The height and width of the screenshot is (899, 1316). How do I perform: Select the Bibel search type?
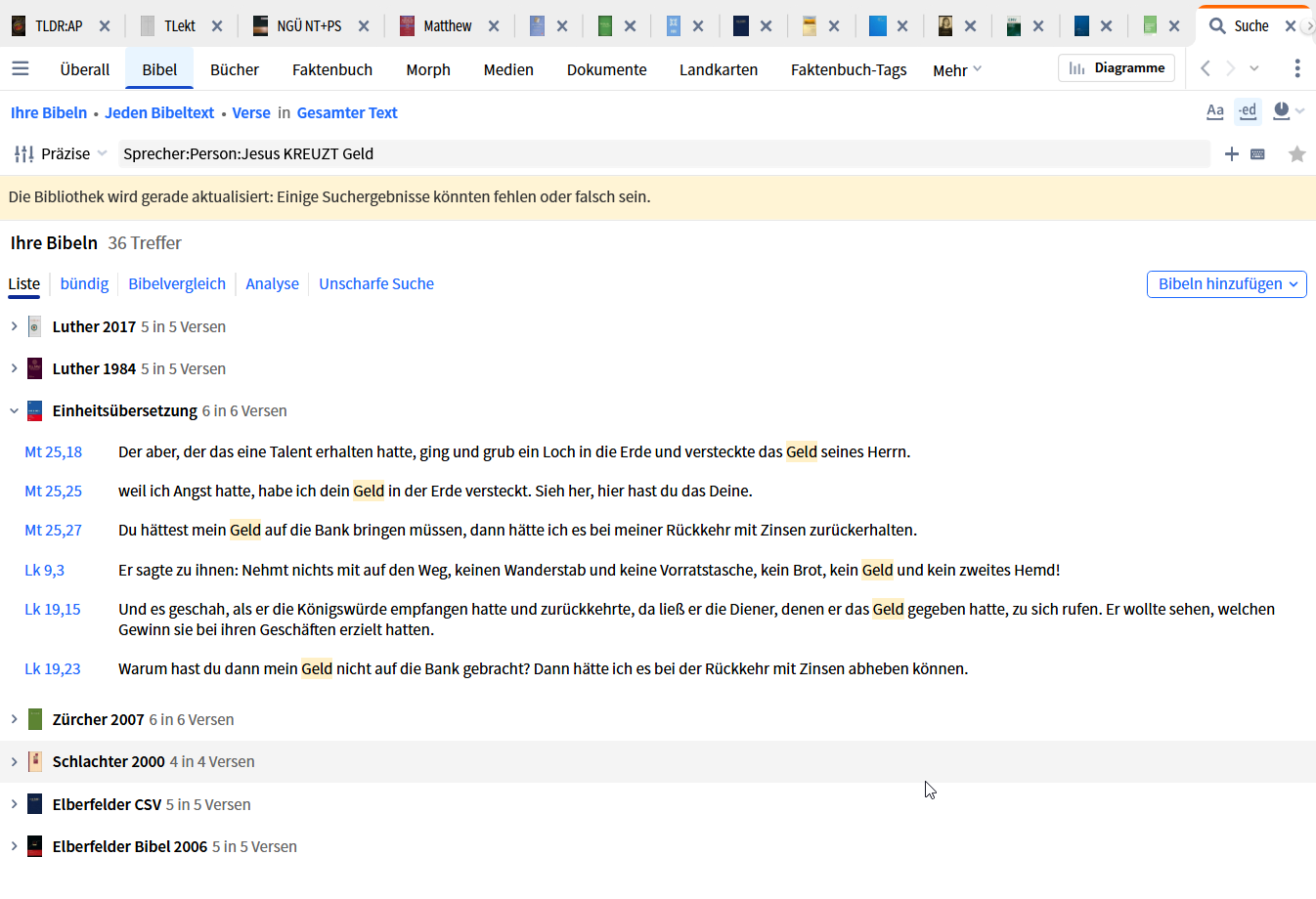tap(159, 69)
